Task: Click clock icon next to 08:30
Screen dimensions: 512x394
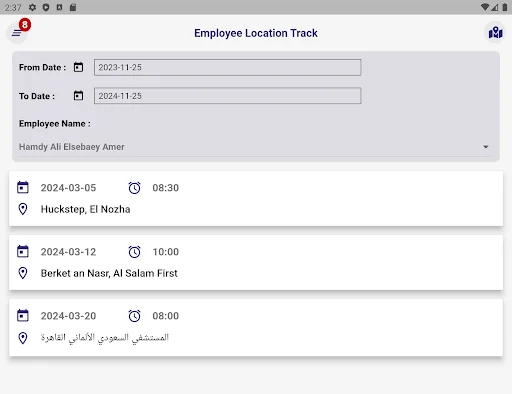Action: [x=134, y=188]
